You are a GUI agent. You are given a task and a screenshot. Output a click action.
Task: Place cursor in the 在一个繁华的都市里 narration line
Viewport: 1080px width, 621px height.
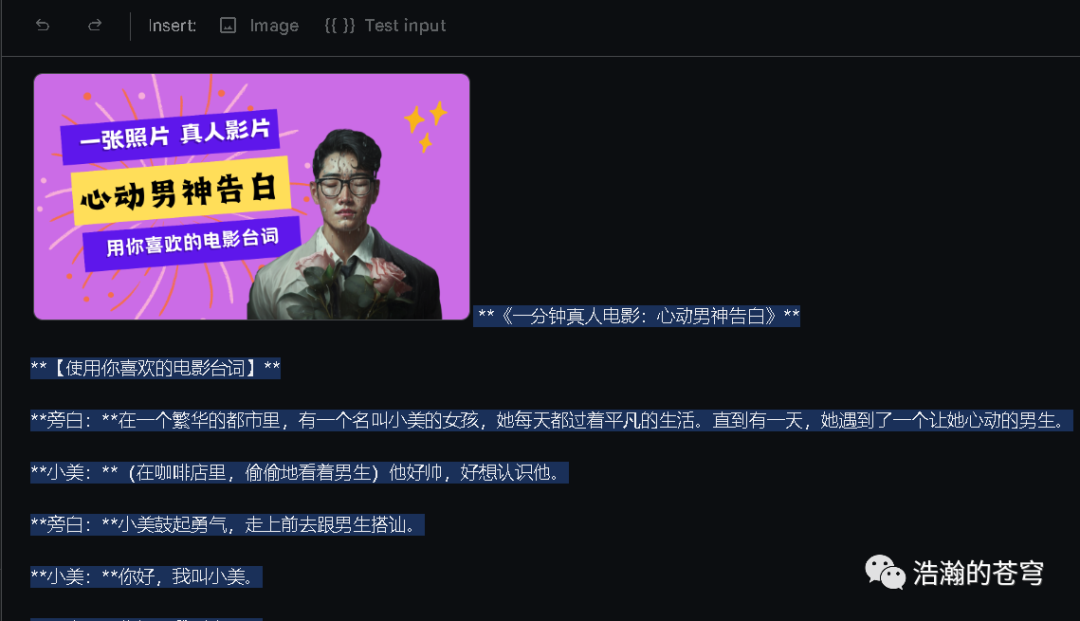551,420
